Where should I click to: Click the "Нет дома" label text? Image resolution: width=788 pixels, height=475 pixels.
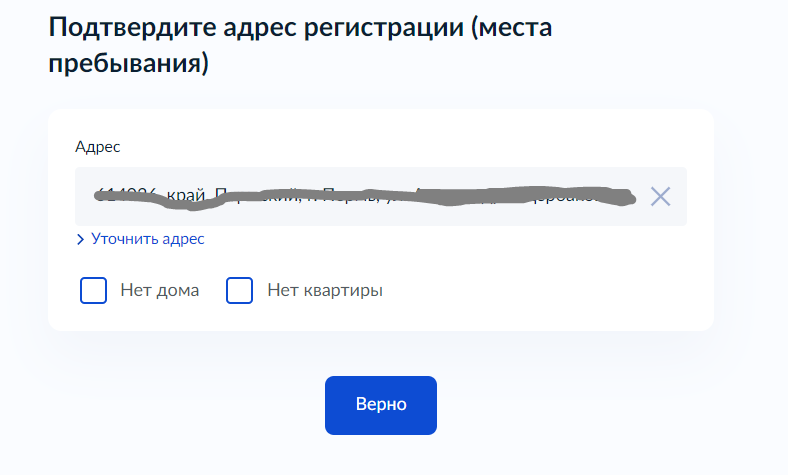[159, 291]
